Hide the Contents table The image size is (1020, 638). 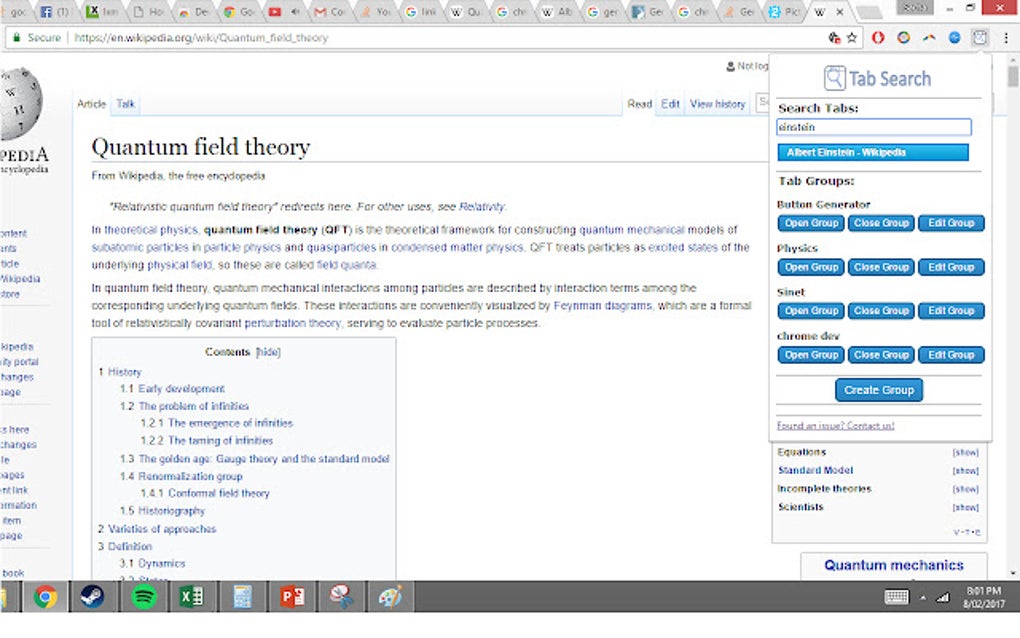click(268, 352)
